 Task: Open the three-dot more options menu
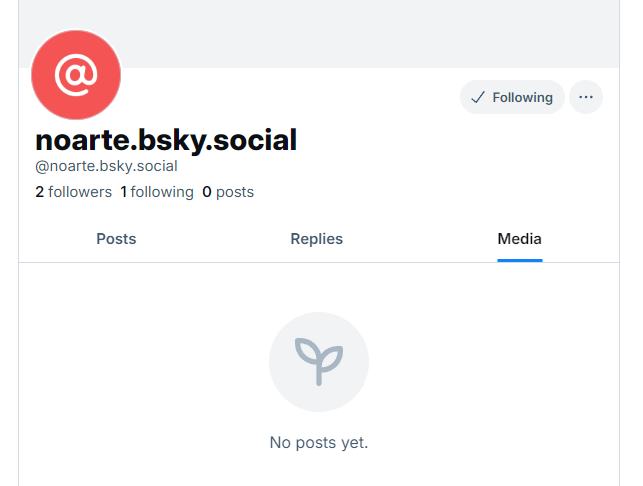[586, 97]
